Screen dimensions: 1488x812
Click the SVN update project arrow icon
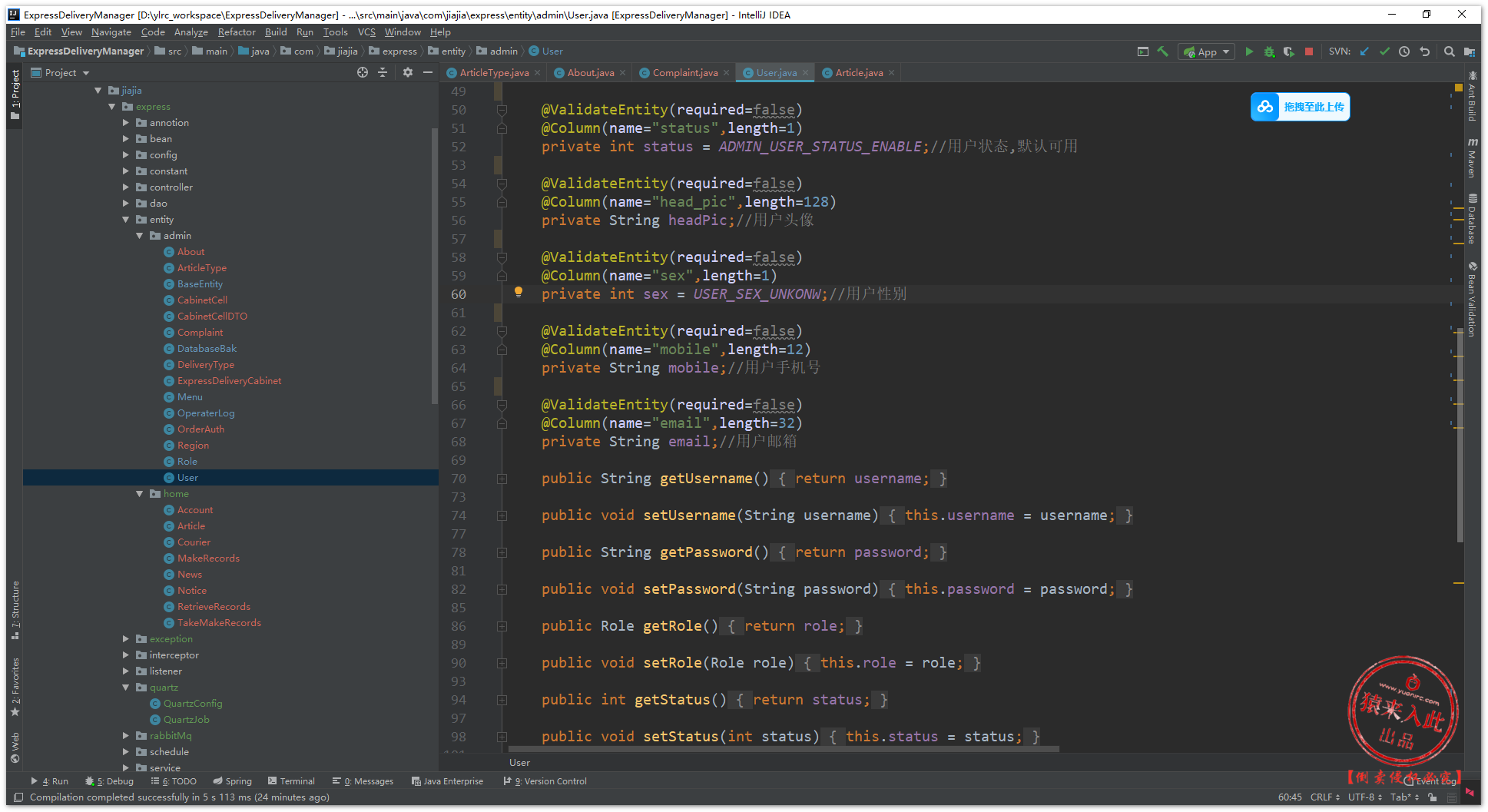point(1364,51)
